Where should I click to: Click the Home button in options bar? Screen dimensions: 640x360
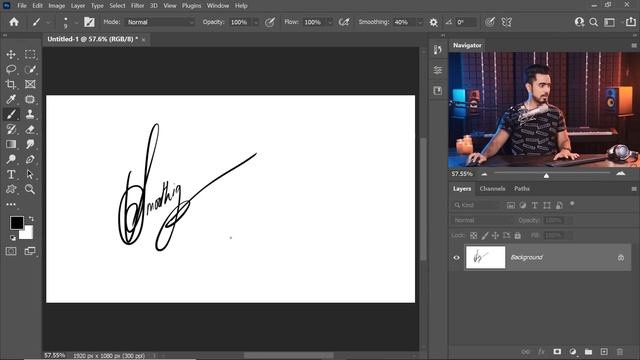coord(14,22)
